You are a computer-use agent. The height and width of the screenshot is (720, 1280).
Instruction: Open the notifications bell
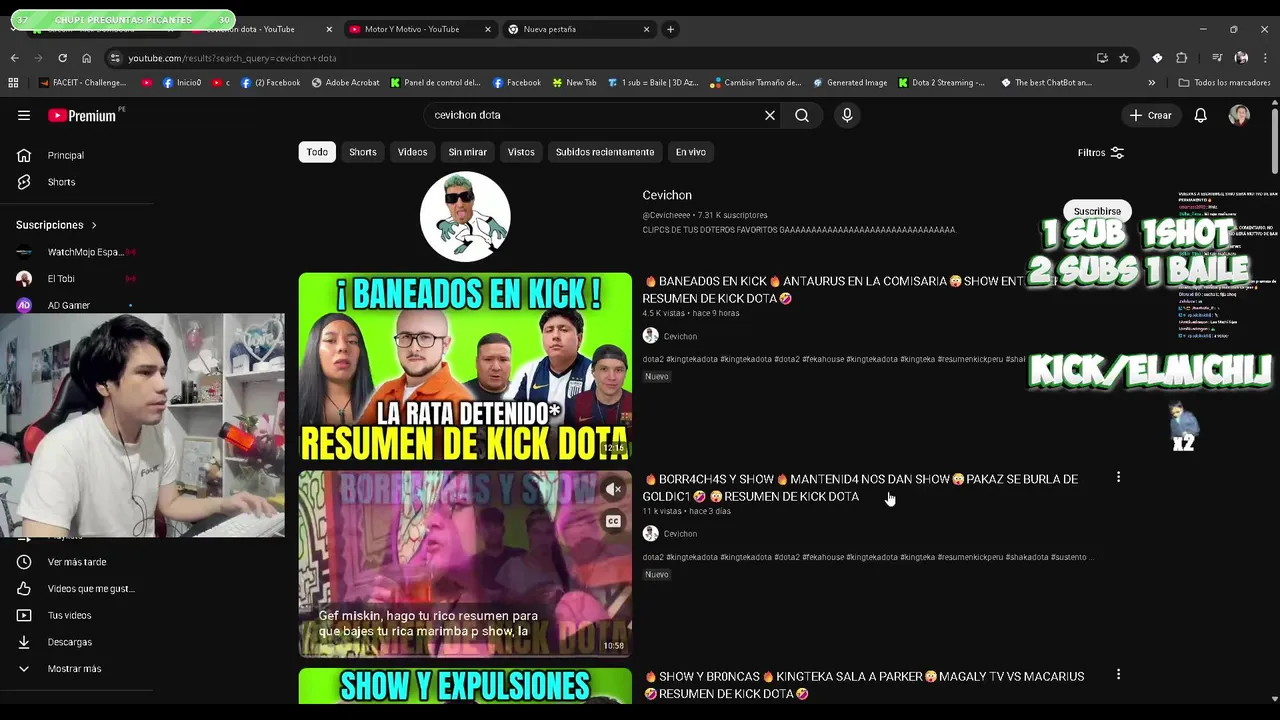1200,115
